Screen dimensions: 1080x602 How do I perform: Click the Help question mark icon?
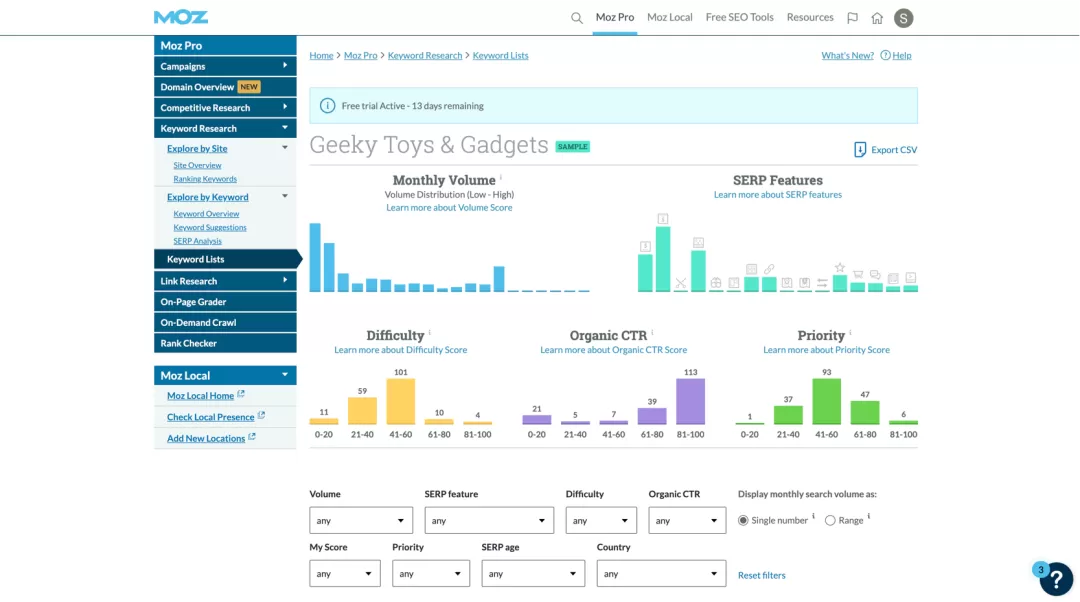885,55
